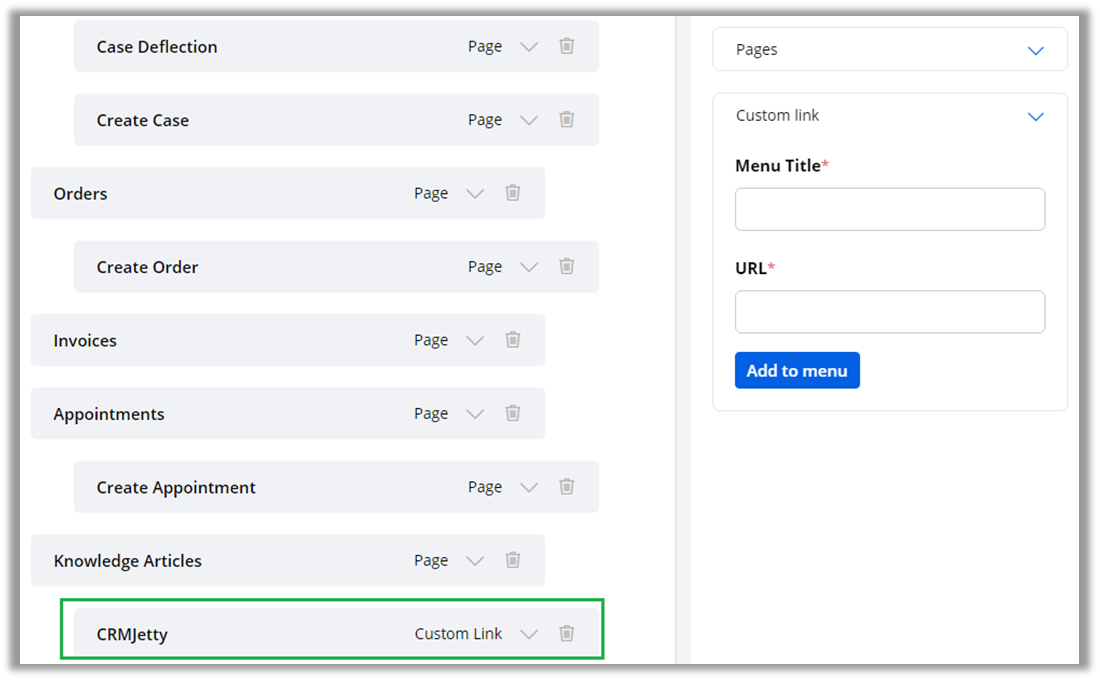Remove Appointments using its trash icon
This screenshot has height=680, width=1100.
tap(512, 414)
